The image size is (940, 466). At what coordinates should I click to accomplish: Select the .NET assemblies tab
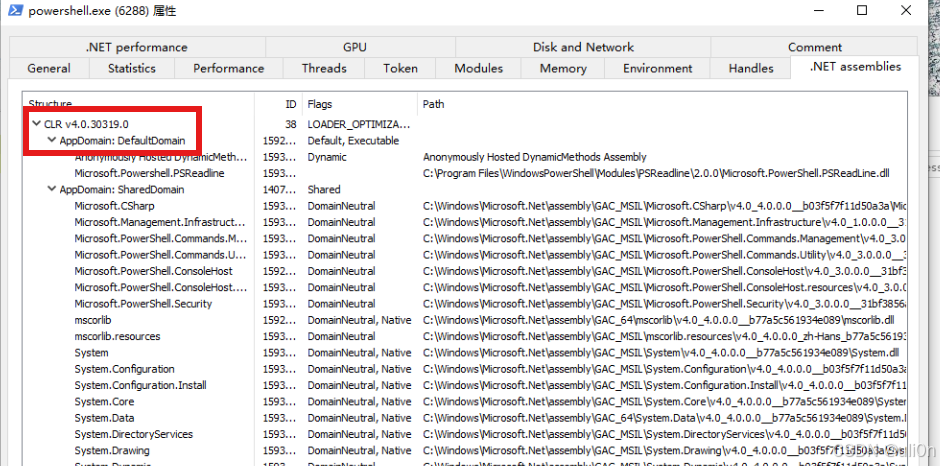click(x=855, y=67)
